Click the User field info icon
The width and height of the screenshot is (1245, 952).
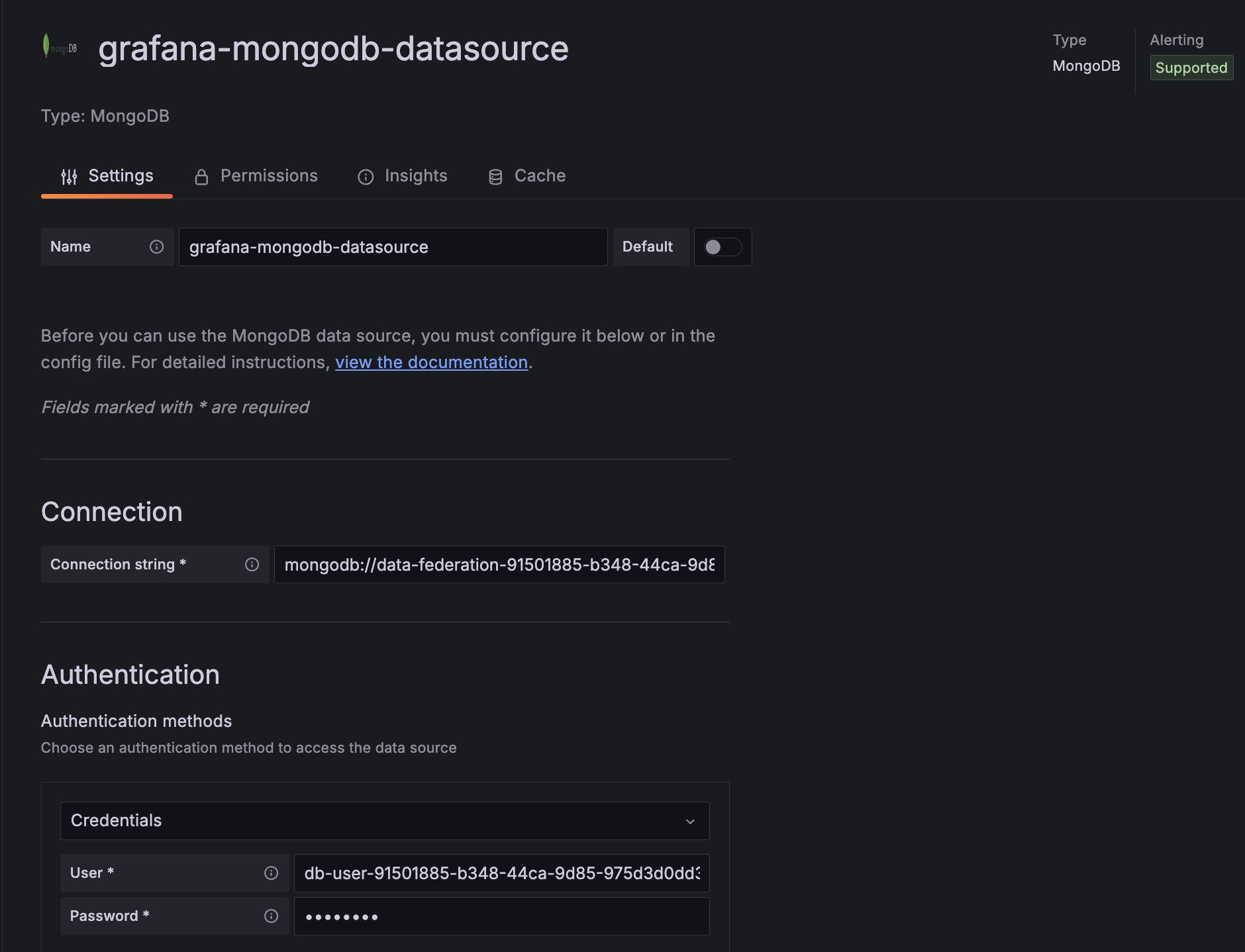pyautogui.click(x=271, y=873)
